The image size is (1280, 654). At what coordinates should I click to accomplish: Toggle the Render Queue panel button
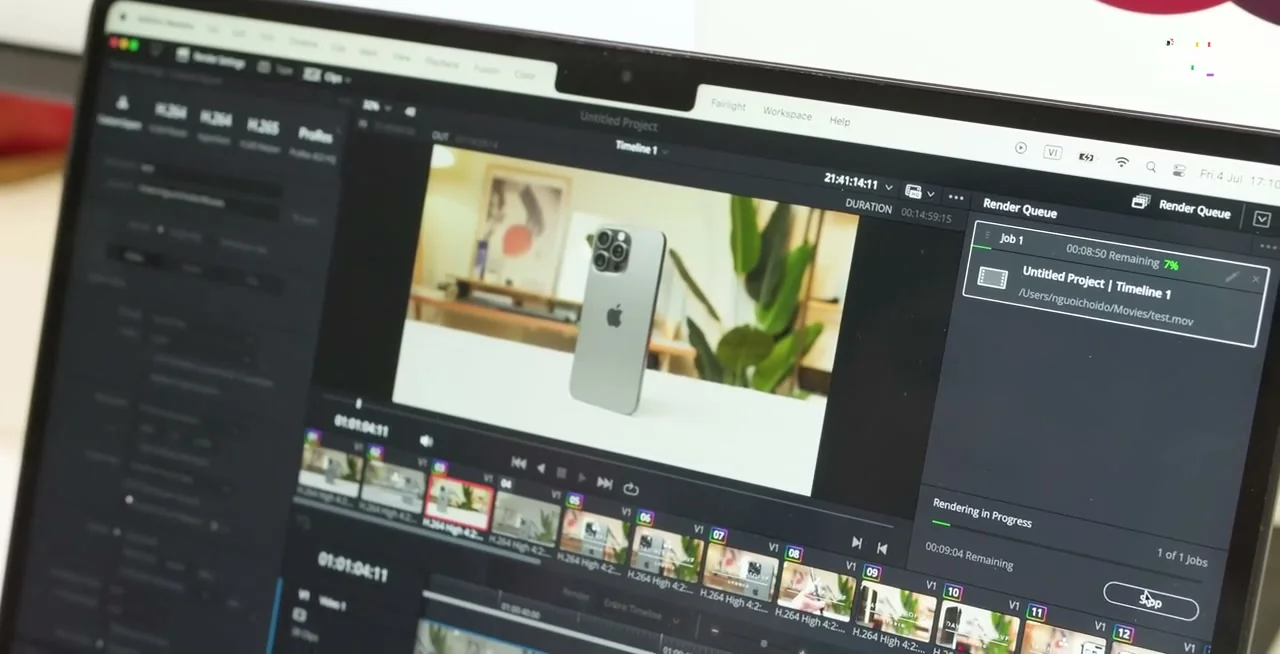coord(1182,208)
